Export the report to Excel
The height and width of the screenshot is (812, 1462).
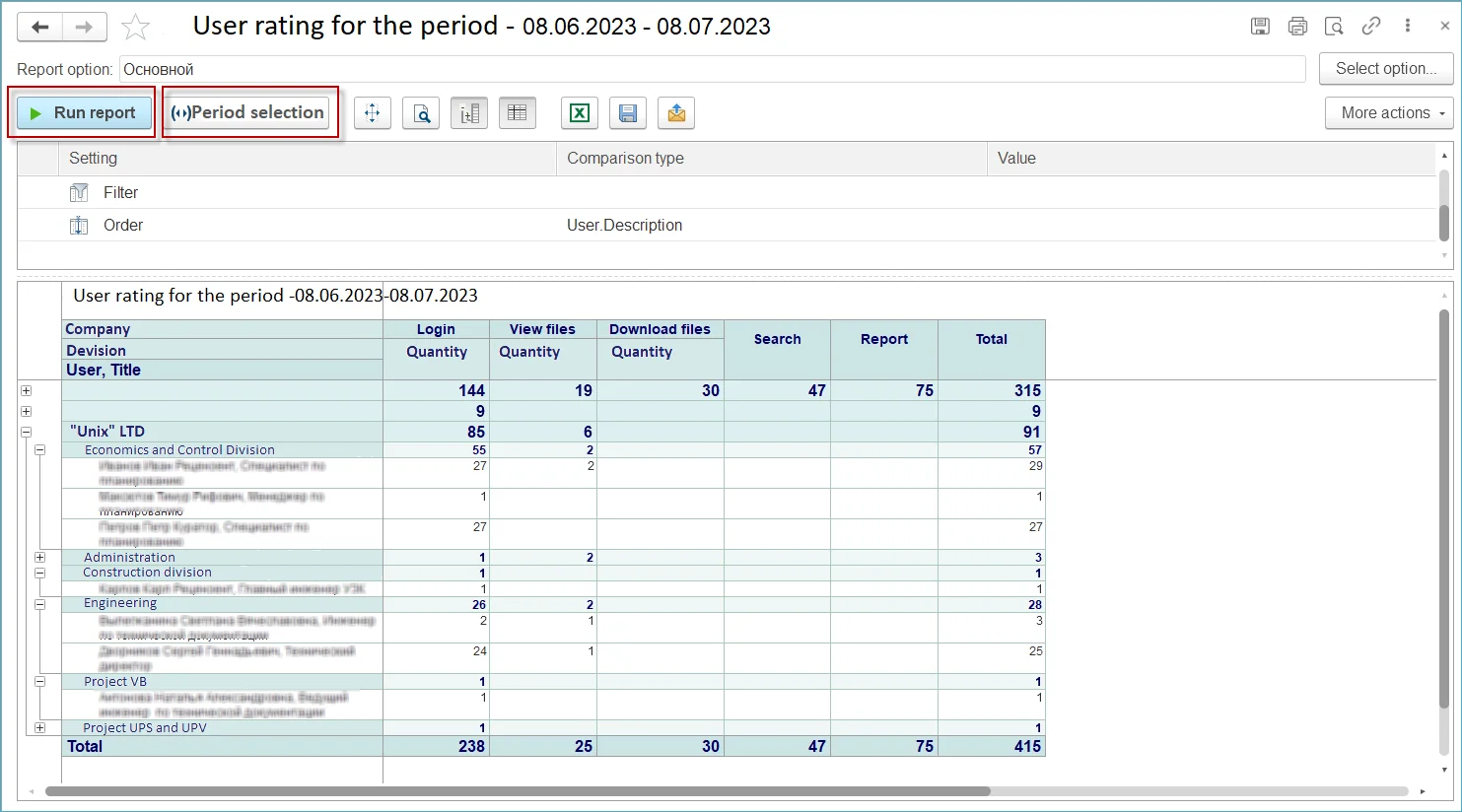580,113
